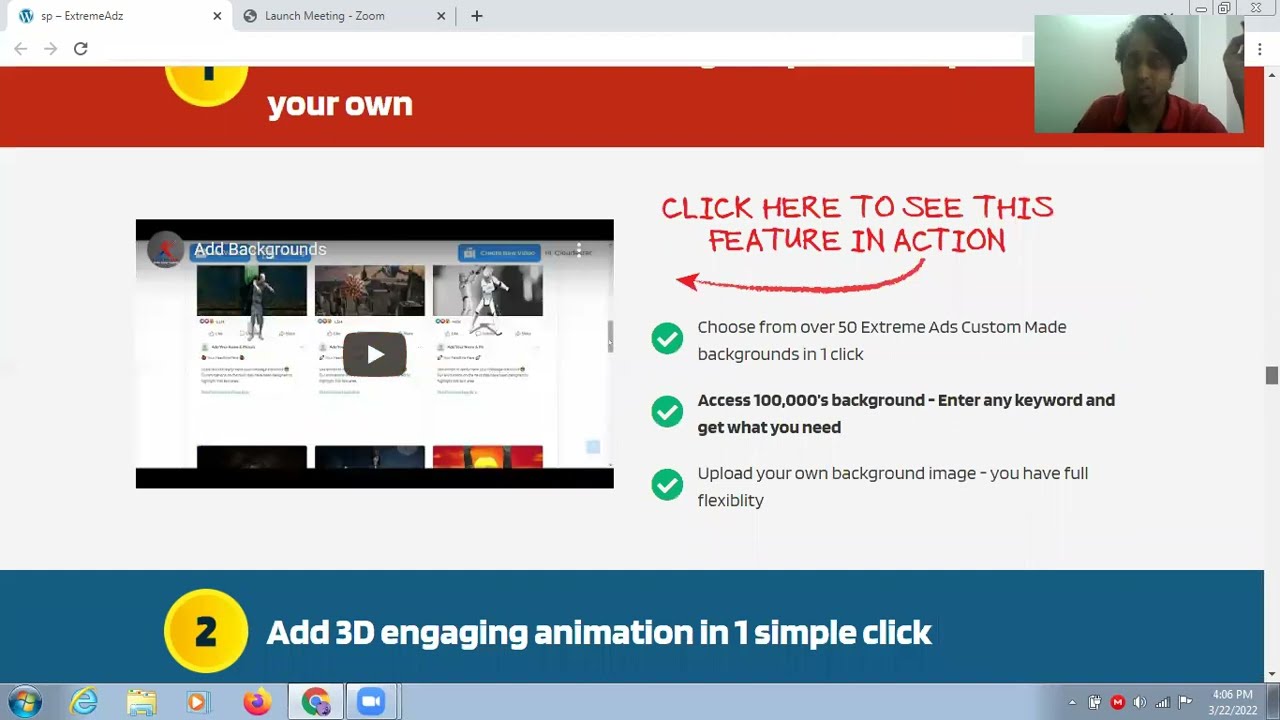This screenshot has width=1280, height=720.
Task: Click the green checkmark beside 'Choose from over 50'
Action: pos(667,339)
